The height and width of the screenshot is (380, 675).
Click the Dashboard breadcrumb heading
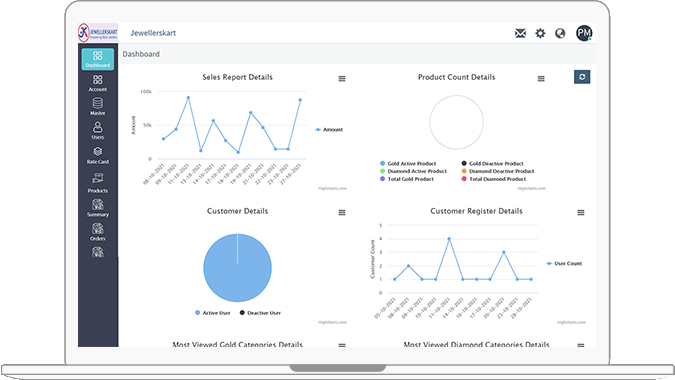(x=141, y=54)
